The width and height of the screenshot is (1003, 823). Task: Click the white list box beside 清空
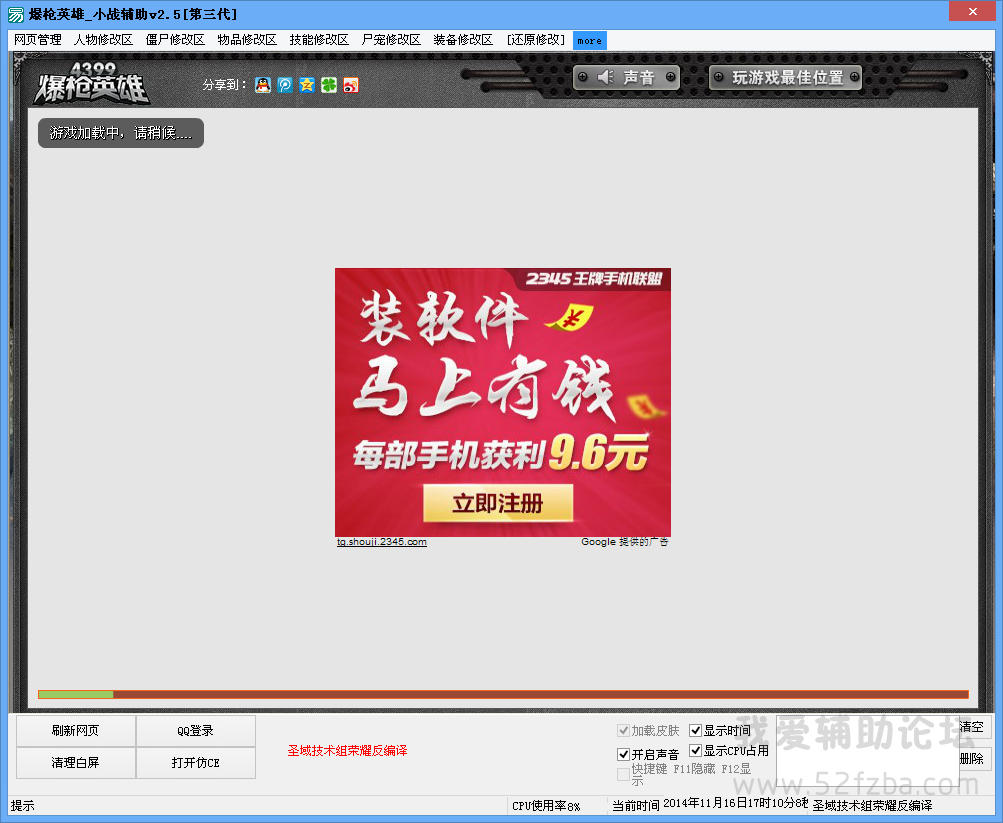(x=867, y=751)
